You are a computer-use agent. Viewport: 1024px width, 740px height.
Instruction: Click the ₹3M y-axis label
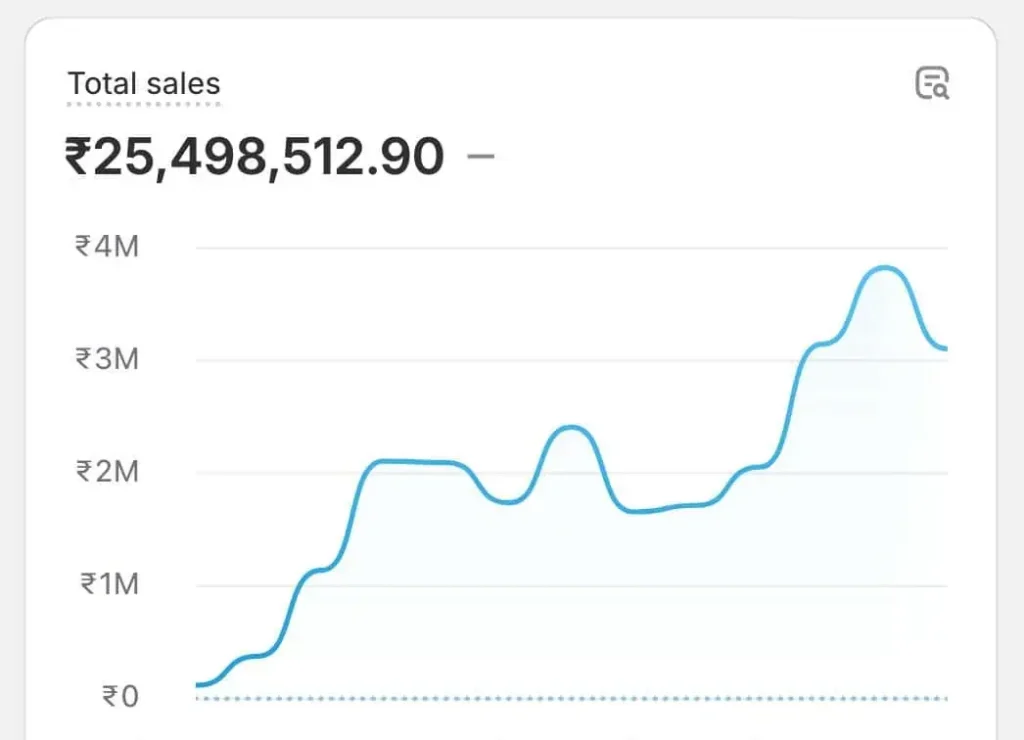tap(106, 359)
